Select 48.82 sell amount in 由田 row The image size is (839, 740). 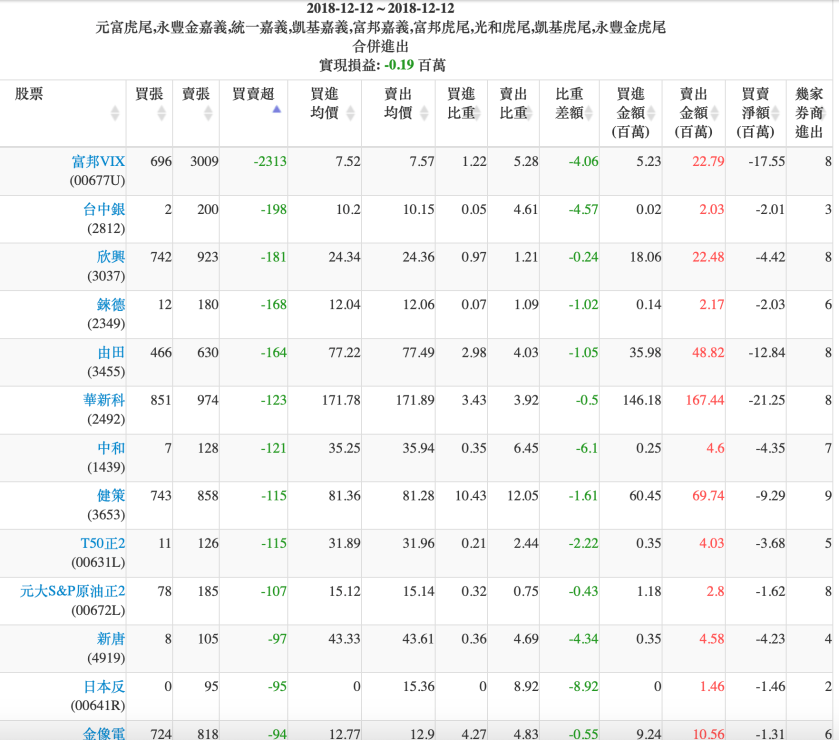(x=708, y=352)
